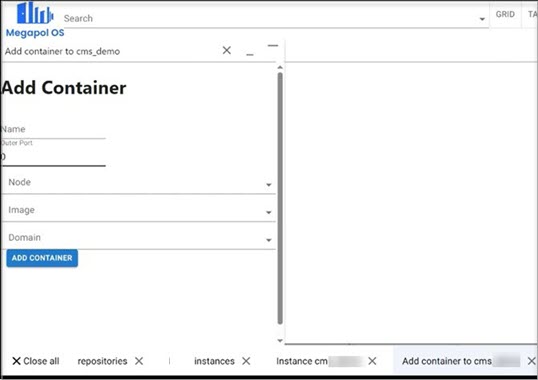The height and width of the screenshot is (380, 538).
Task: Close the instances tab
Action: [246, 361]
